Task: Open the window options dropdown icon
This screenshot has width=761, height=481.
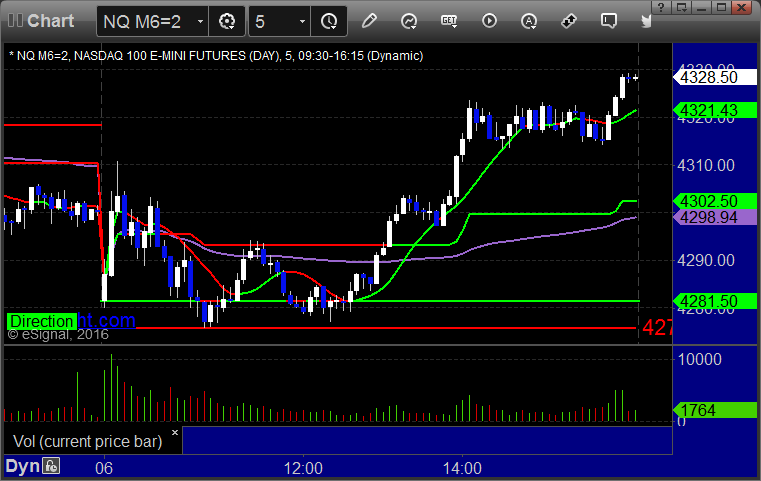Action: point(681,7)
